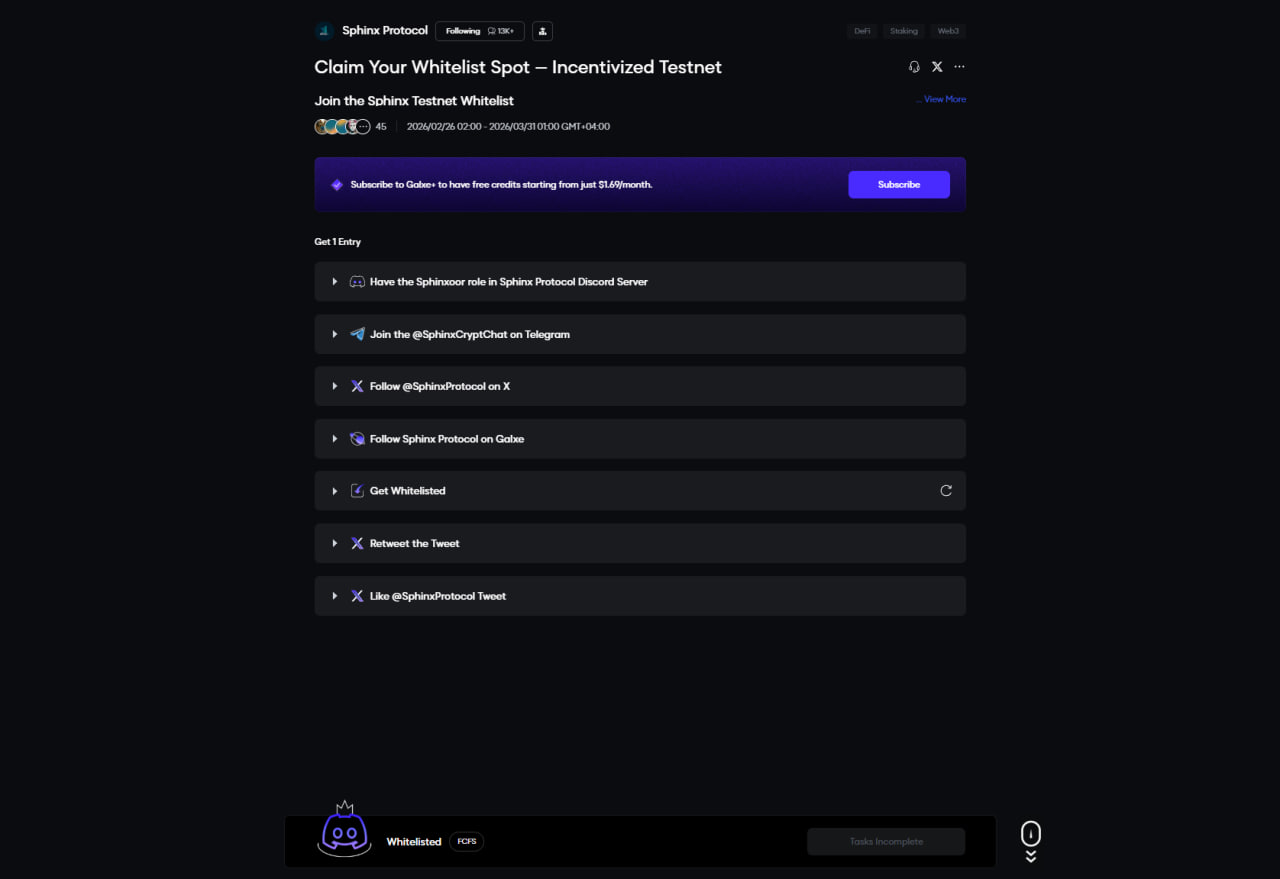This screenshot has width=1280, height=879.
Task: Open the three-dot more options menu
Action: coord(960,67)
